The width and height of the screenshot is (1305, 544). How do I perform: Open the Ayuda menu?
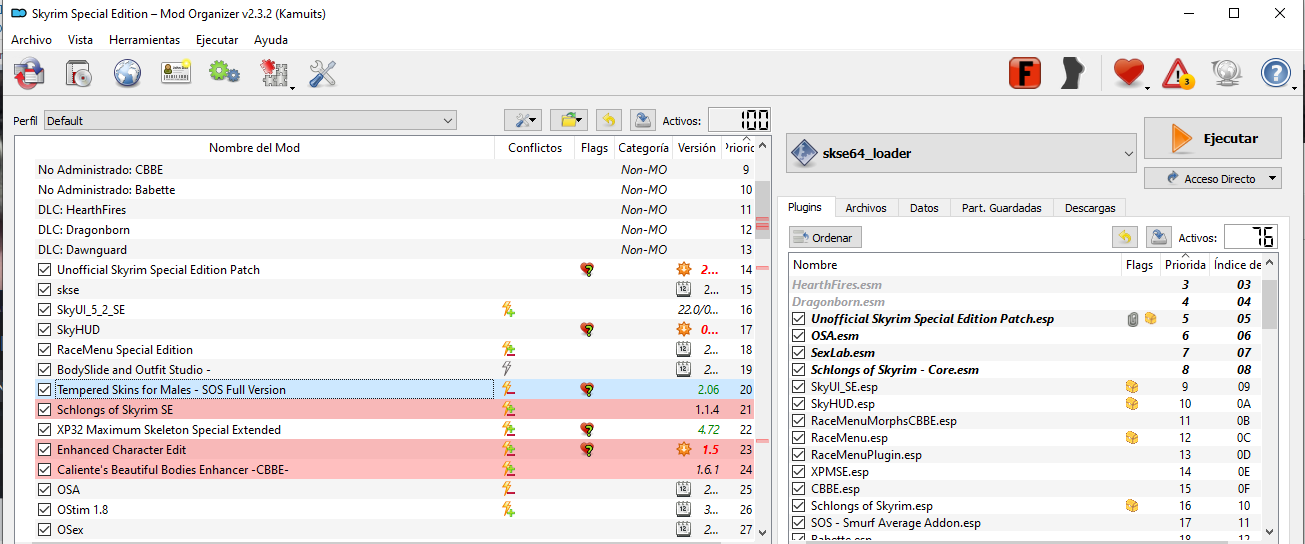270,40
